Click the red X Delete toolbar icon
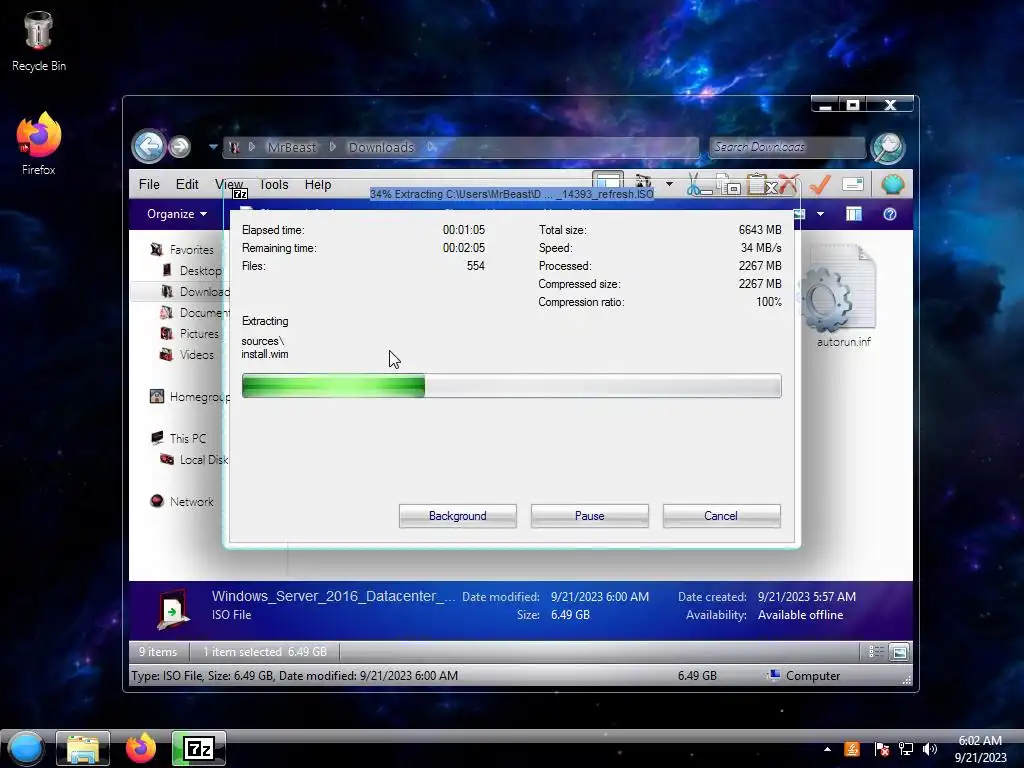Image resolution: width=1024 pixels, height=768 pixels. (789, 185)
